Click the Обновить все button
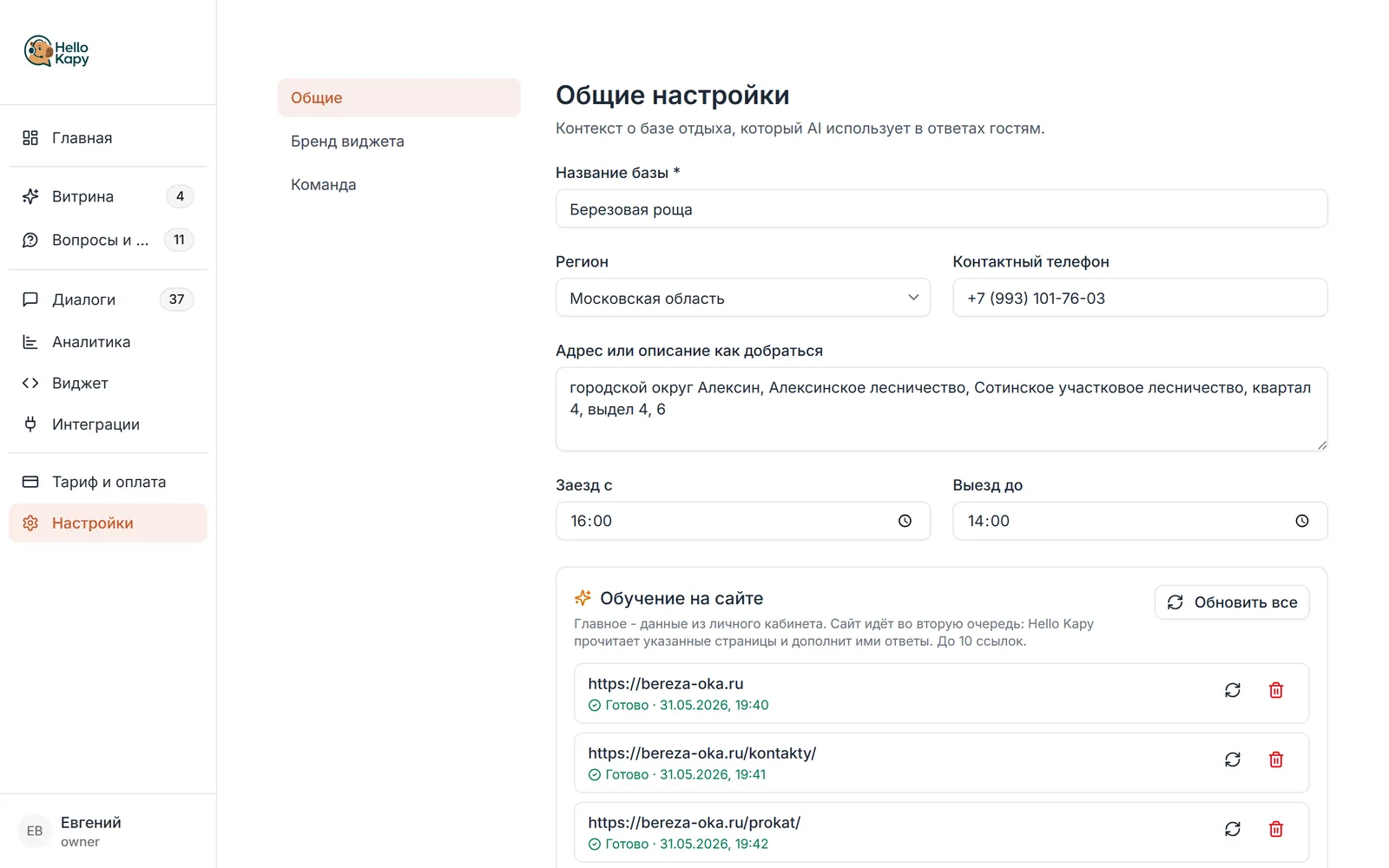 (x=1232, y=602)
